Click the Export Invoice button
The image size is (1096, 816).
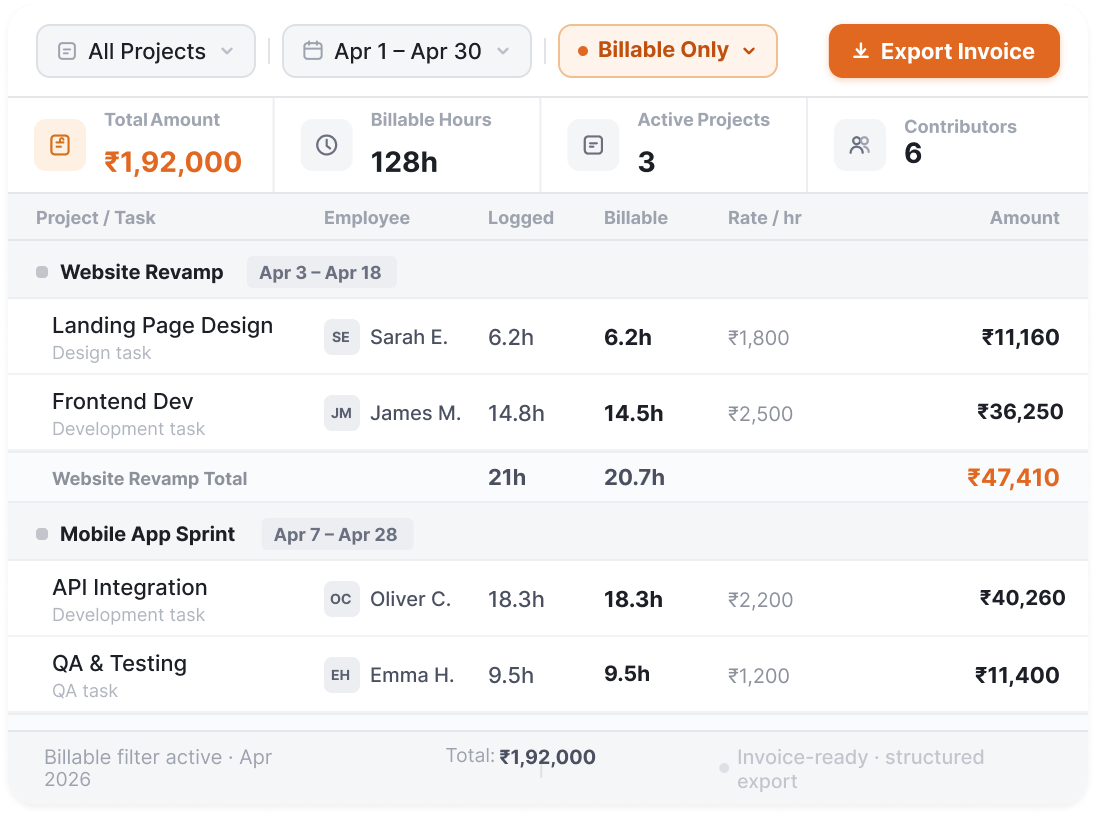[944, 51]
